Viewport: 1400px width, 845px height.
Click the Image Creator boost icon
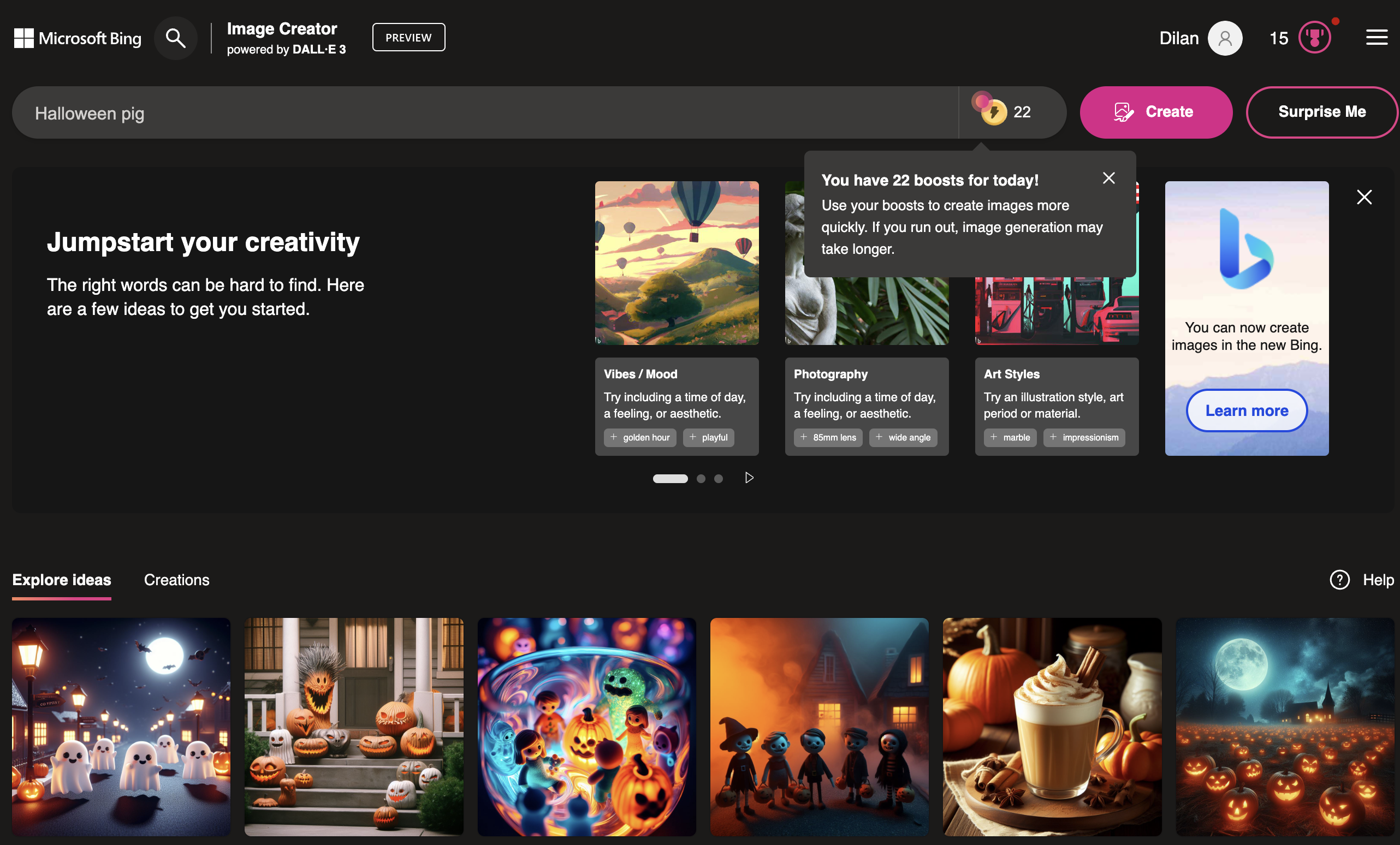click(993, 112)
